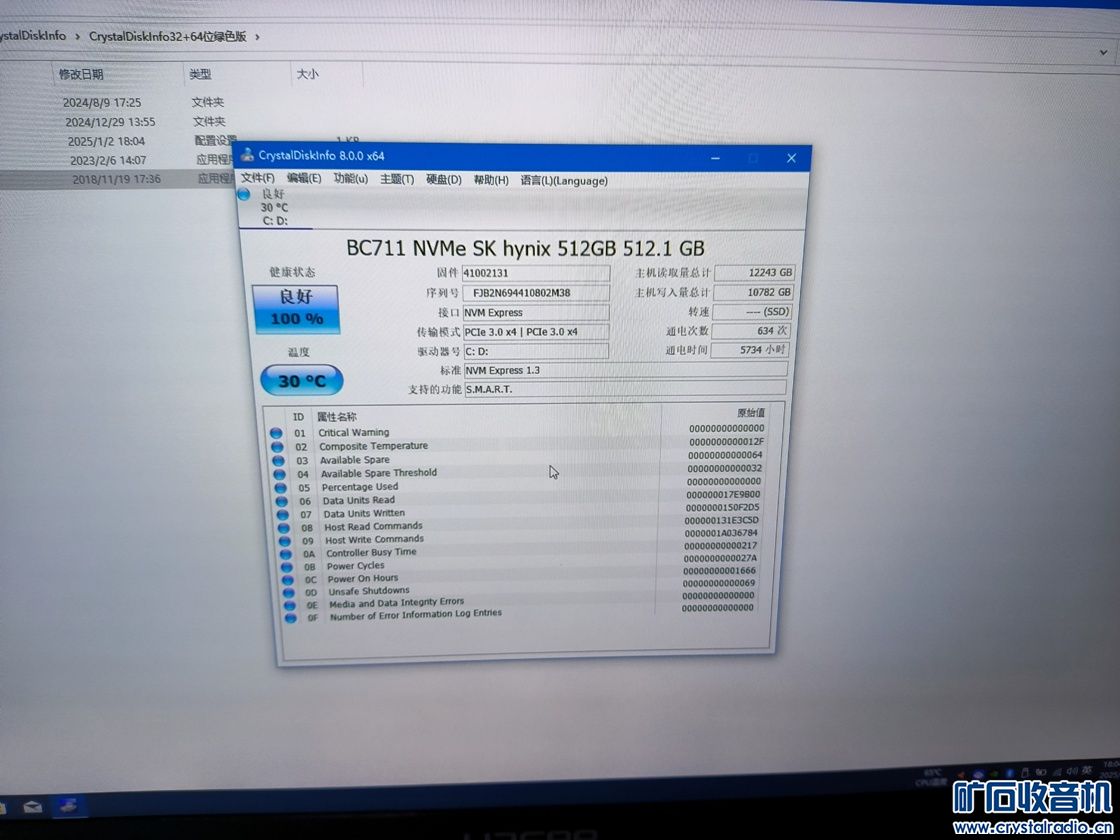1120x840 pixels.
Task: Click status orb for Number of Error Information Log Entries
Action: [291, 618]
